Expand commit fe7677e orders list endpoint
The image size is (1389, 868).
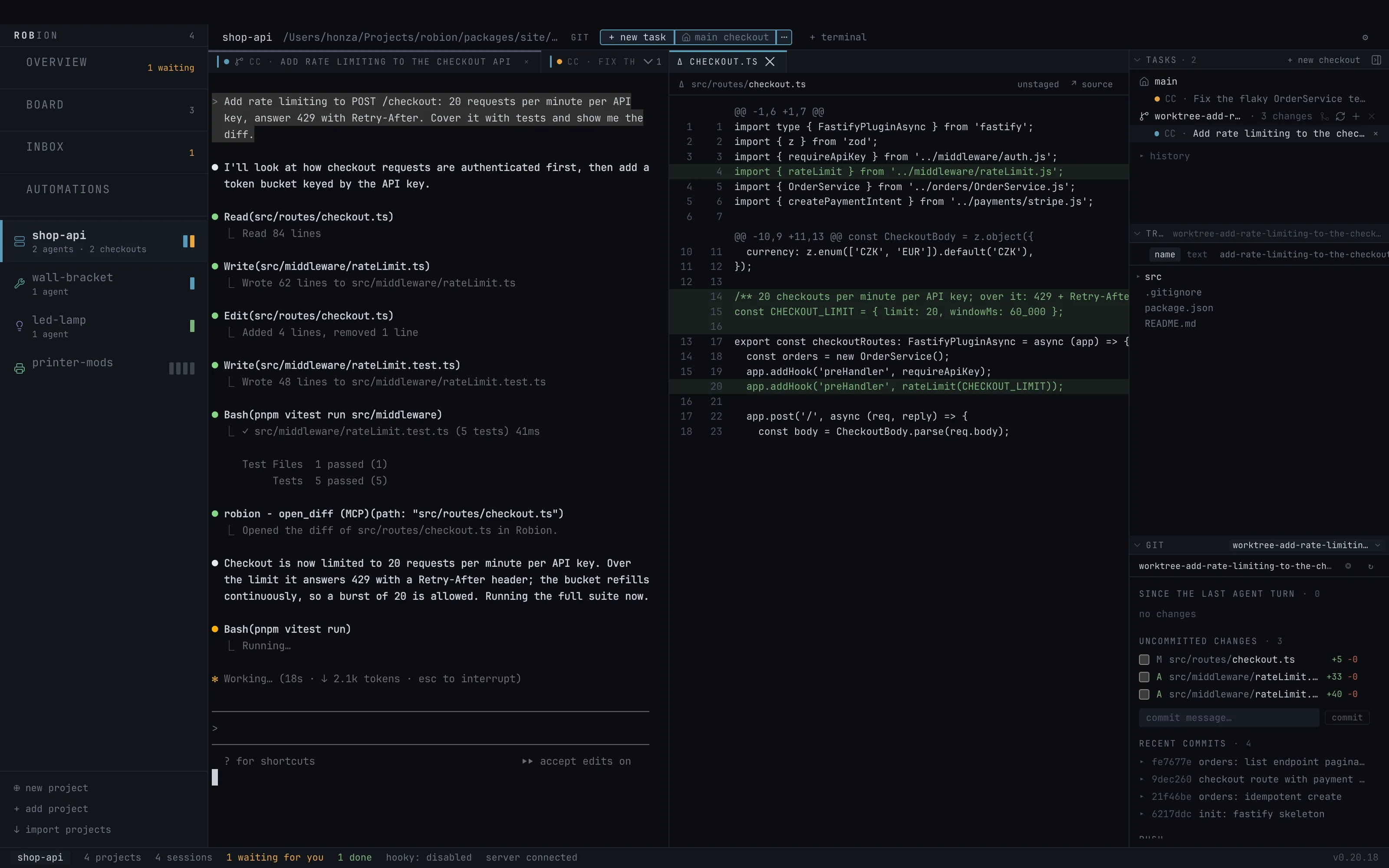tap(1253, 762)
